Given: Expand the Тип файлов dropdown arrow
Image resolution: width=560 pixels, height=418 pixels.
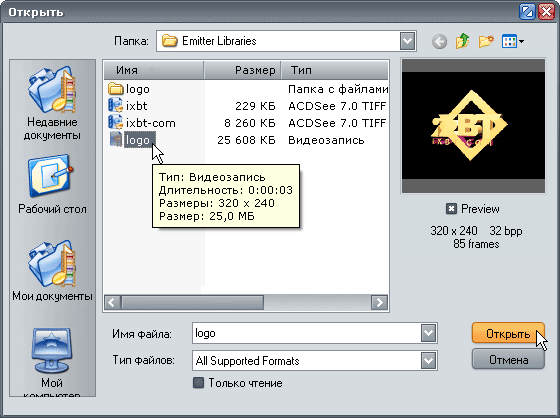Looking at the screenshot, I should point(429,360).
